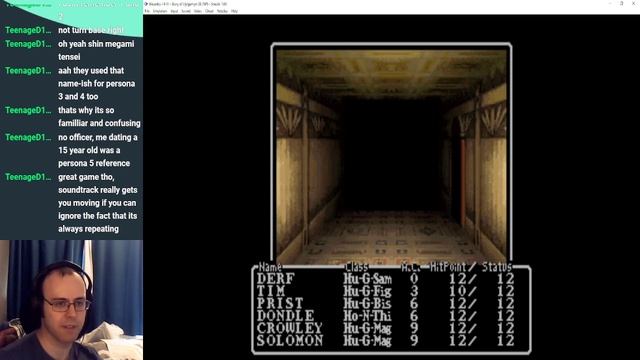Viewport: 640px width, 360px height.
Task: Click CROWLEY's class Hu-G-Mag
Action: [x=367, y=328]
